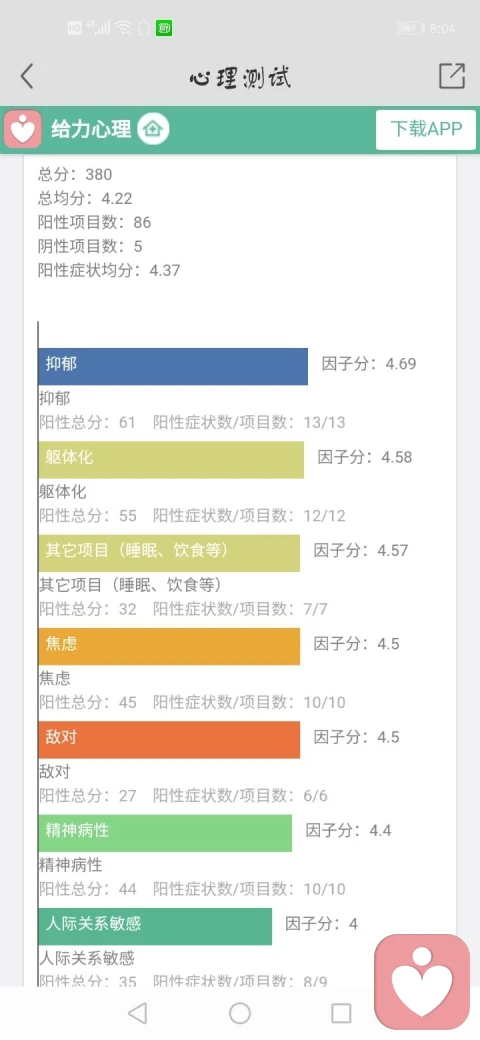
Task: Go to home via green house icon
Action: (154, 129)
